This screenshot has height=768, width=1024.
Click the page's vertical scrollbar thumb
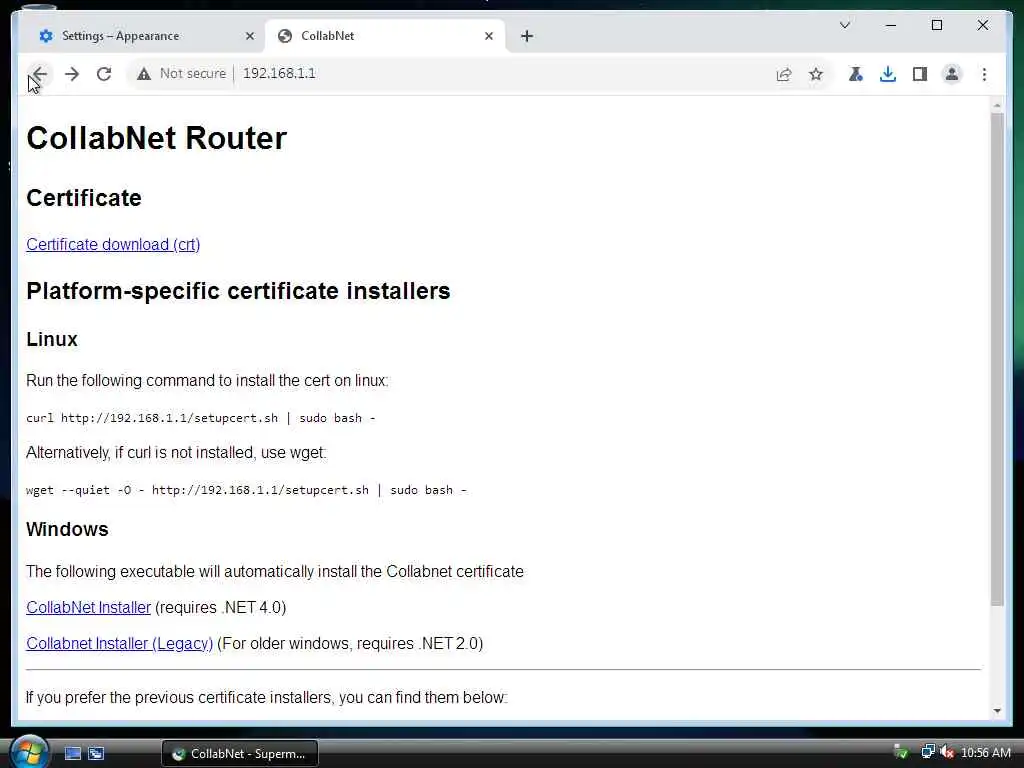pyautogui.click(x=997, y=359)
